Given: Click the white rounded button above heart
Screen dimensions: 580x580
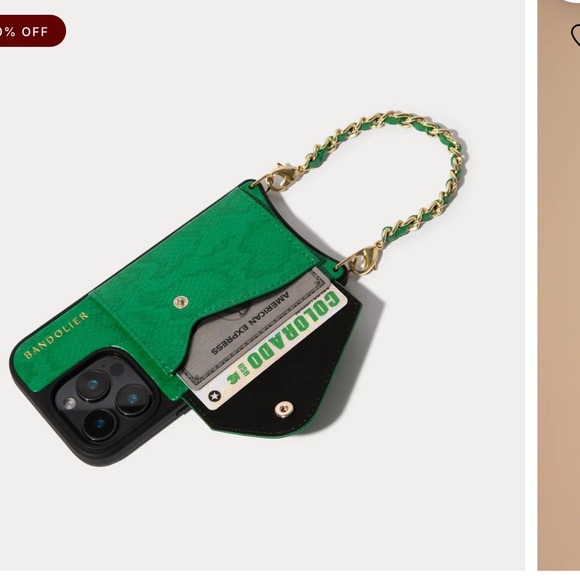Looking at the screenshot, I should click(571, 1).
